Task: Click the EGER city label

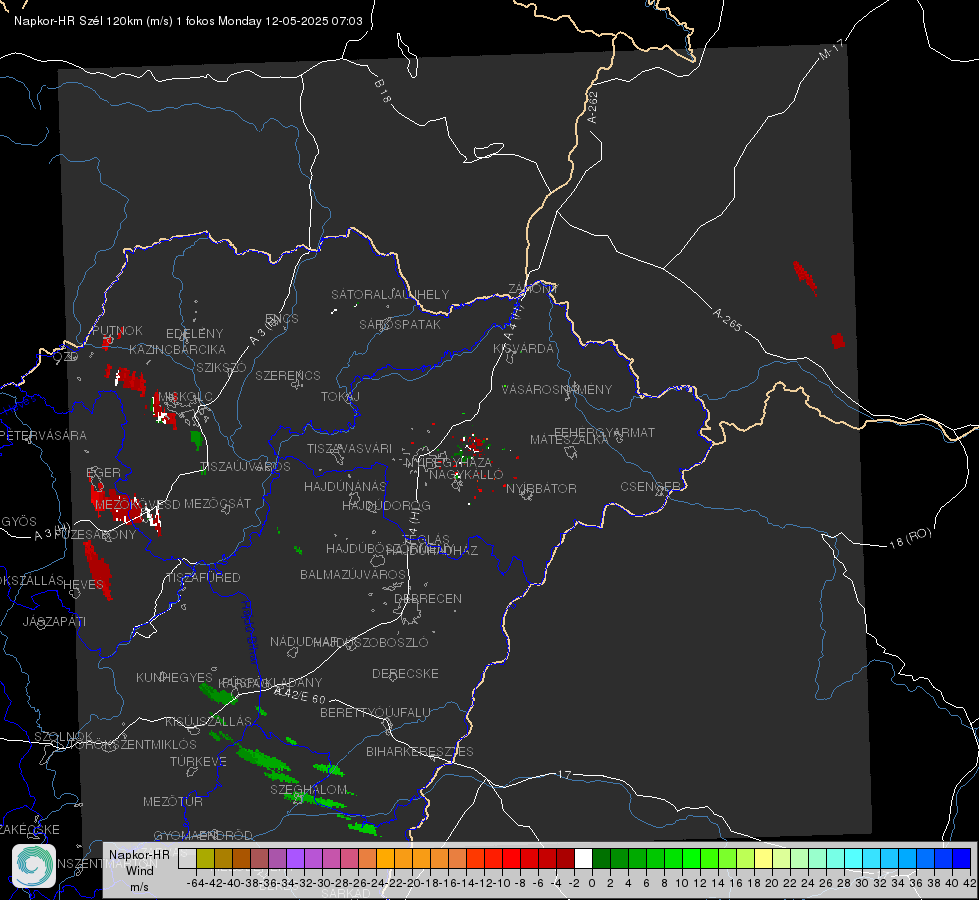Action: click(x=104, y=472)
